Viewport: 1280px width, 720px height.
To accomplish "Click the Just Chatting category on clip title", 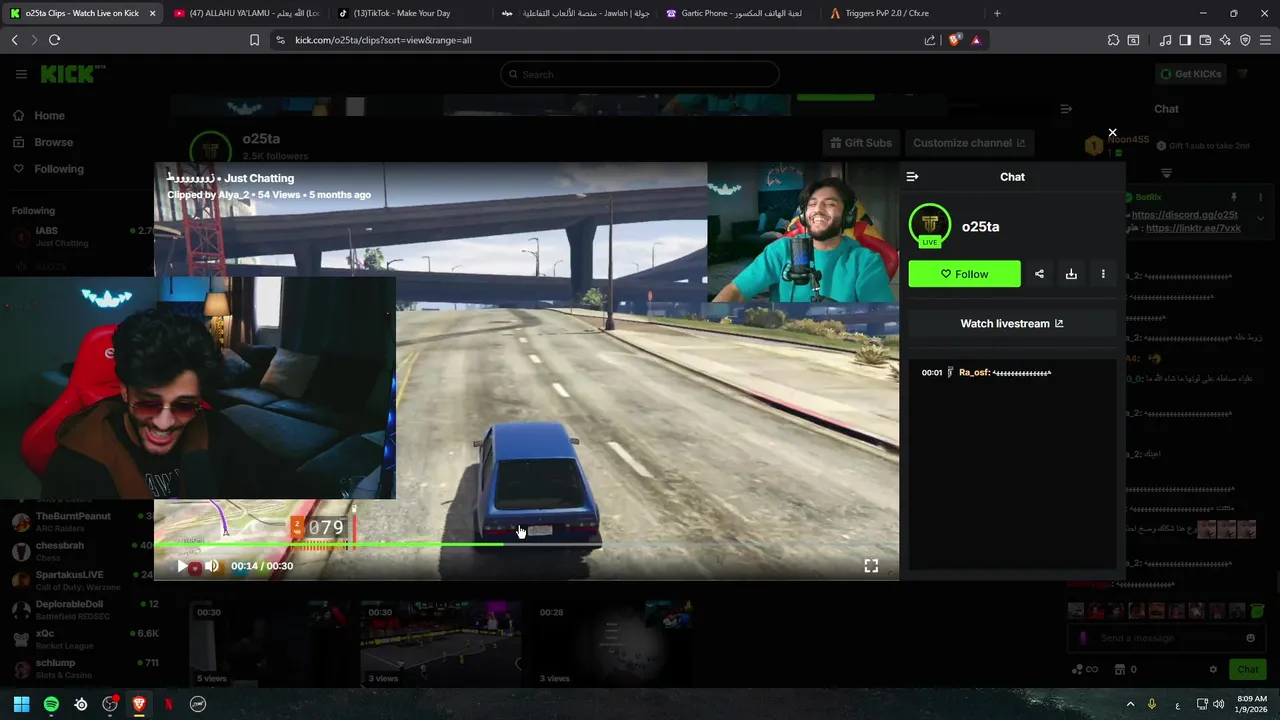I will [x=259, y=179].
